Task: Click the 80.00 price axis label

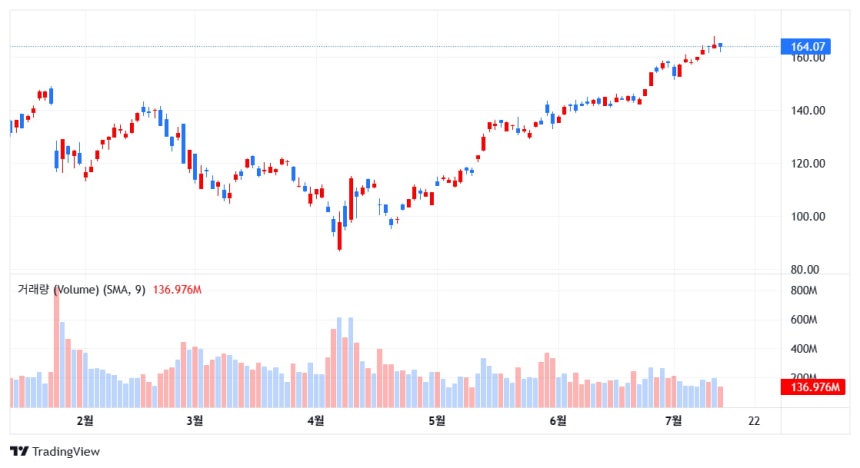Action: click(x=805, y=269)
